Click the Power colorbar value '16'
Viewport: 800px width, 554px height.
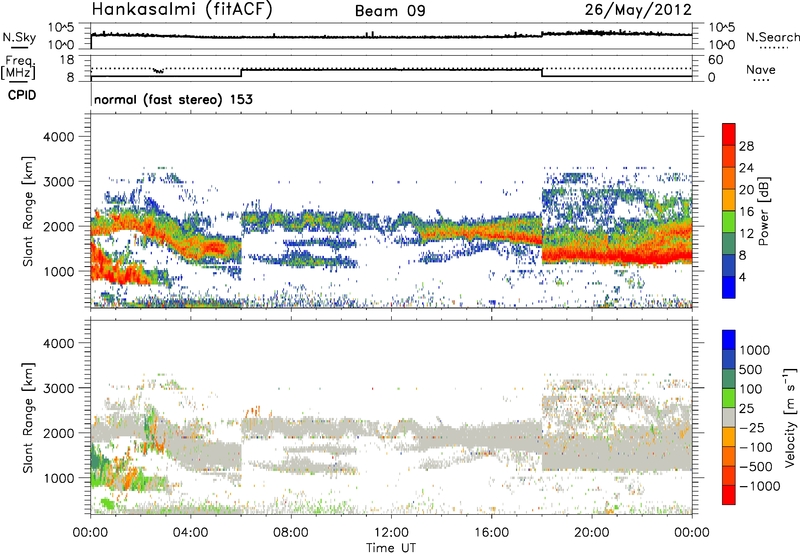pyautogui.click(x=746, y=212)
